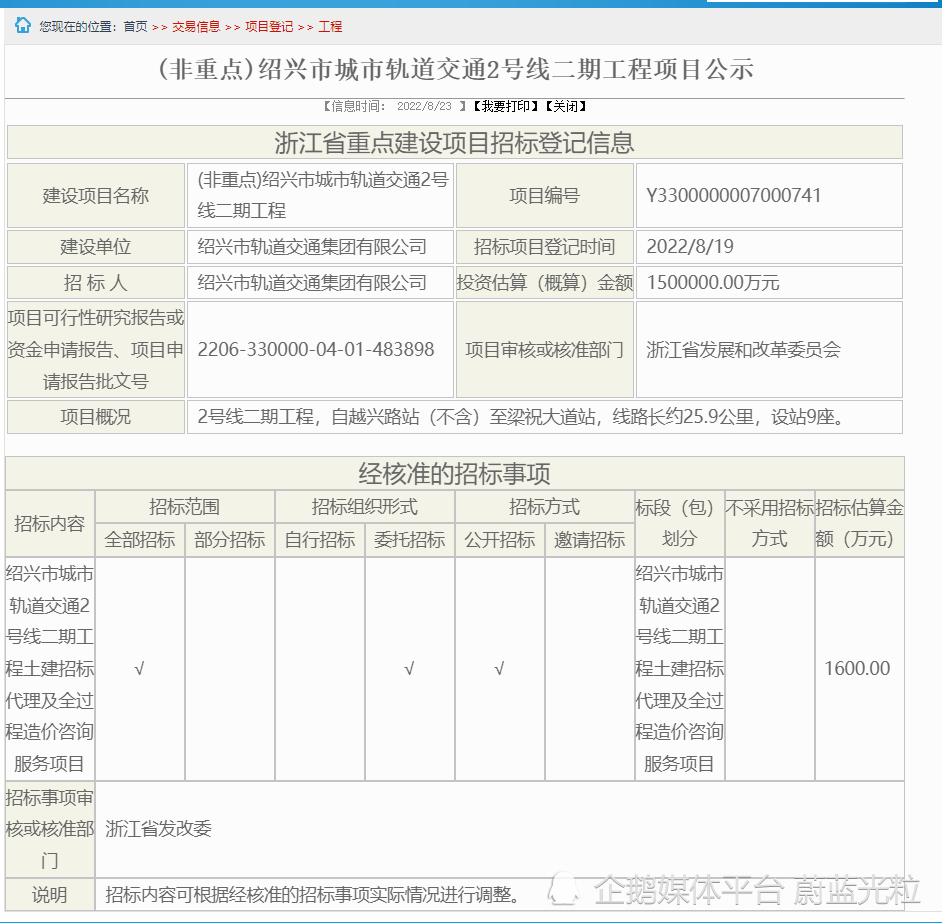Open 项目登记 breadcrumb link

[269, 26]
